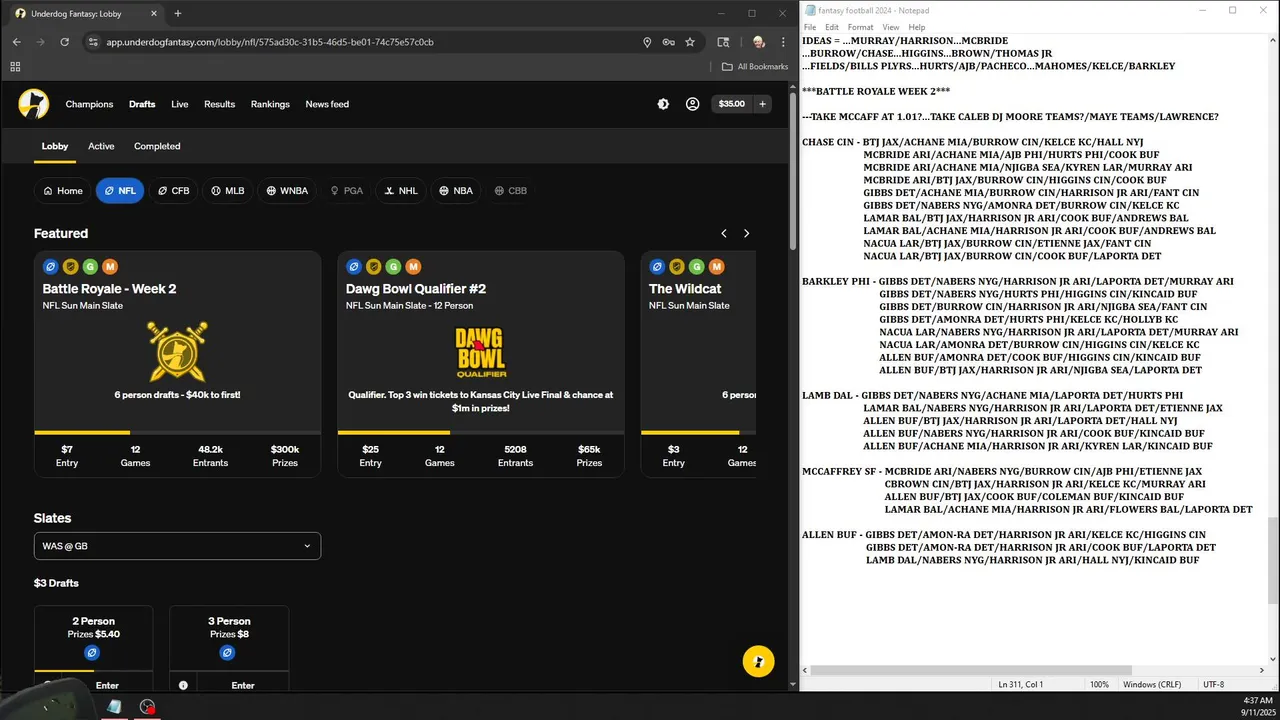
Task: Open the Results nav item
Action: tap(220, 104)
